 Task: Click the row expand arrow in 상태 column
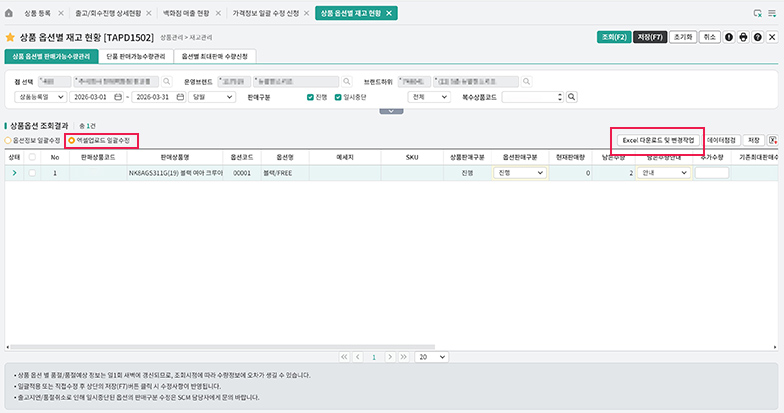[14, 173]
